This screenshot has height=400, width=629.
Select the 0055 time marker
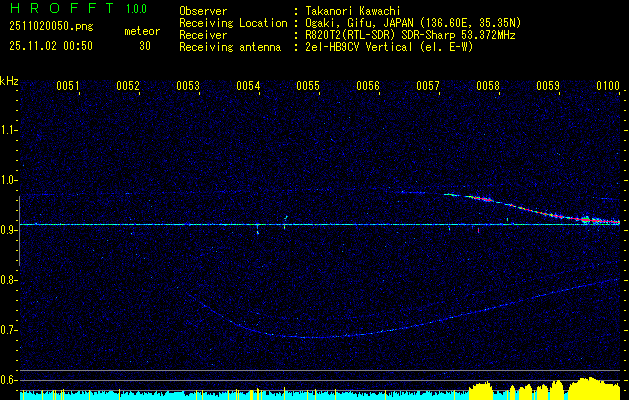[308, 87]
